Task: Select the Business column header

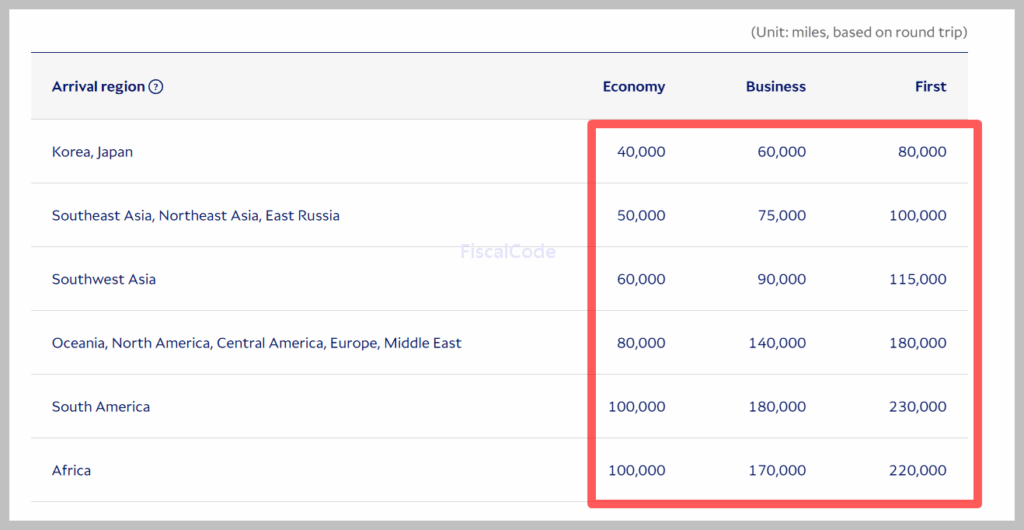Action: click(x=775, y=87)
